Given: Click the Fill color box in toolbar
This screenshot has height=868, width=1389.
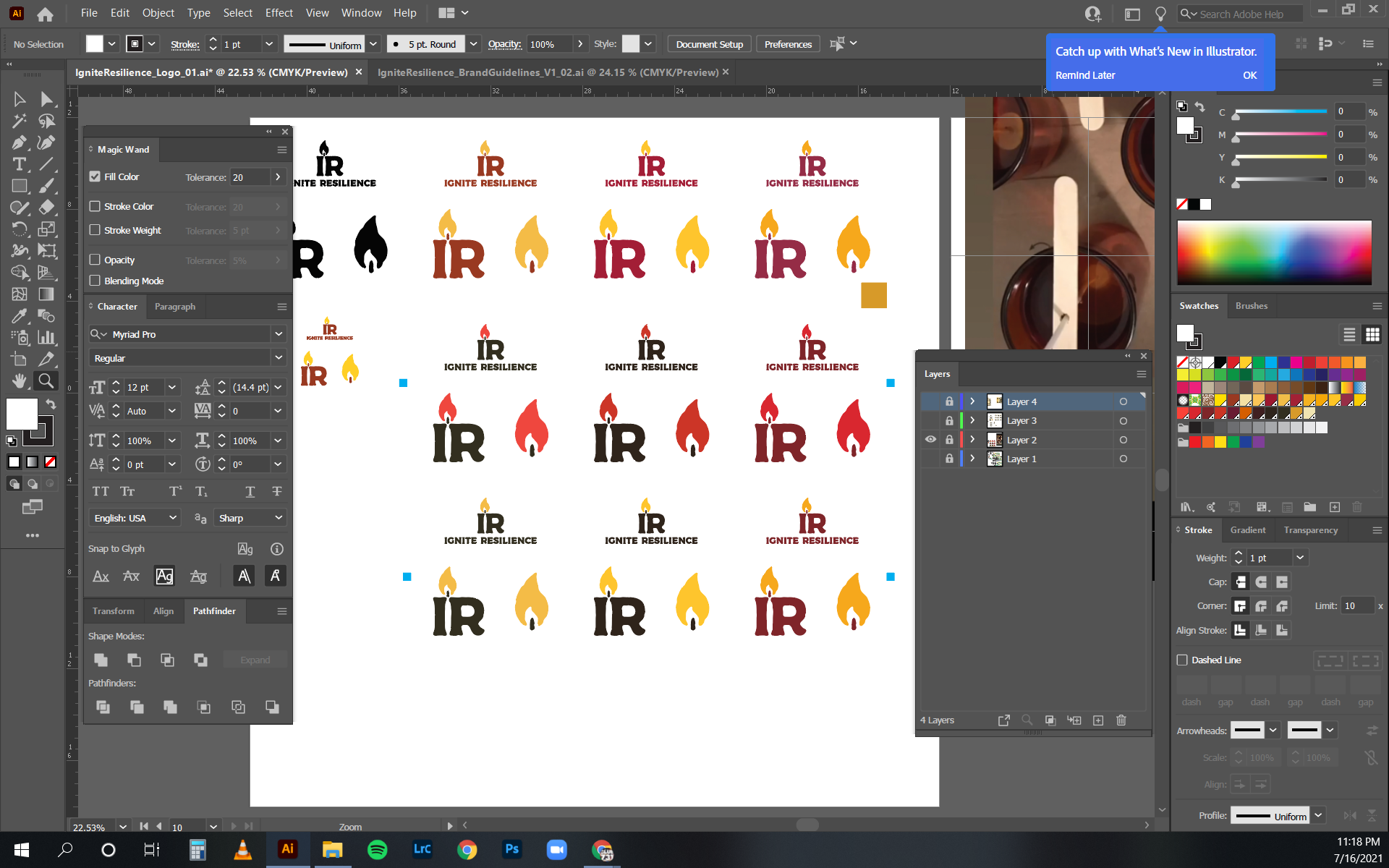Looking at the screenshot, I should 22,414.
